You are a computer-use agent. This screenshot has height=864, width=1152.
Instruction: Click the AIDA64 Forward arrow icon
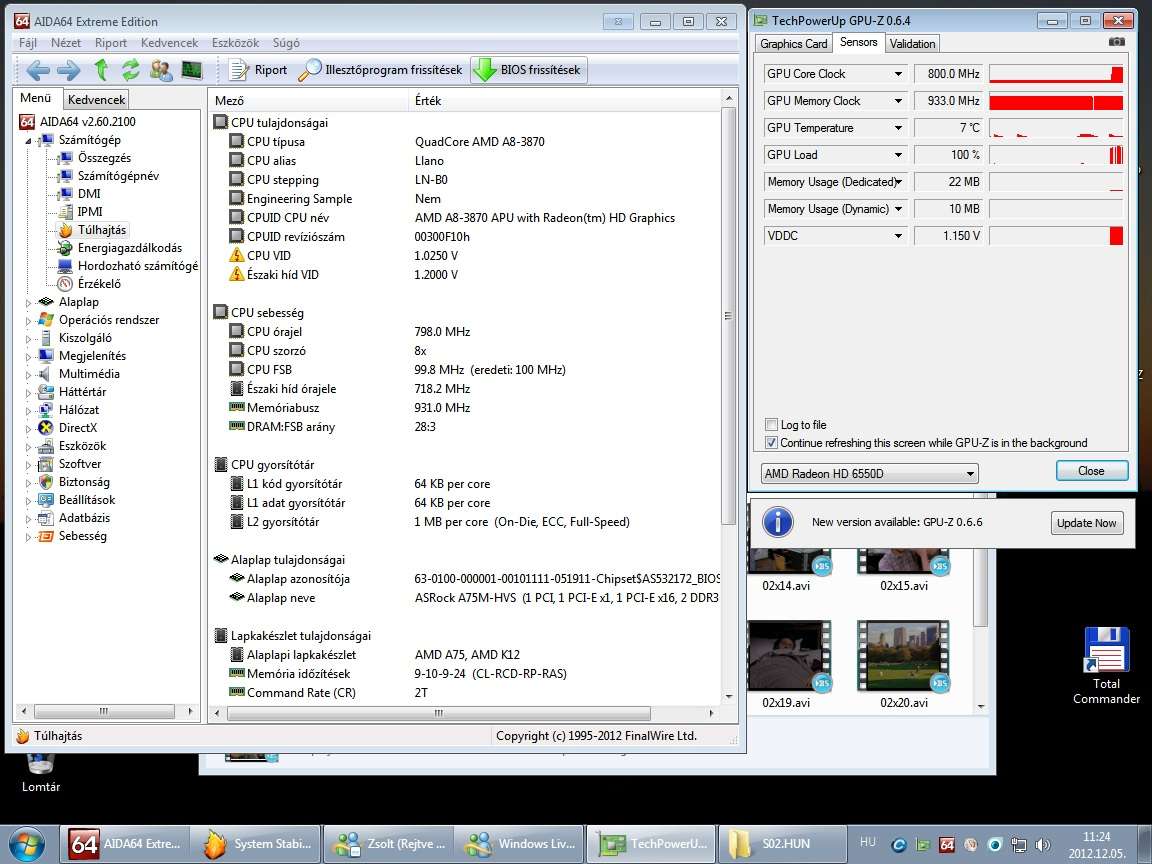tap(68, 70)
